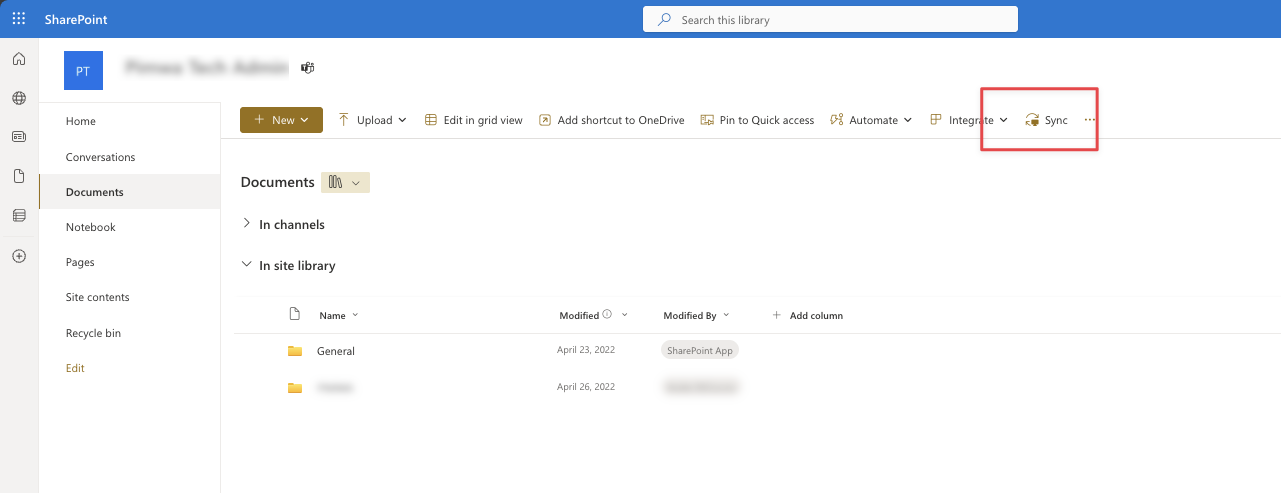Open Notebook in site navigation
Viewport: 1281px width, 493px height.
click(x=91, y=227)
